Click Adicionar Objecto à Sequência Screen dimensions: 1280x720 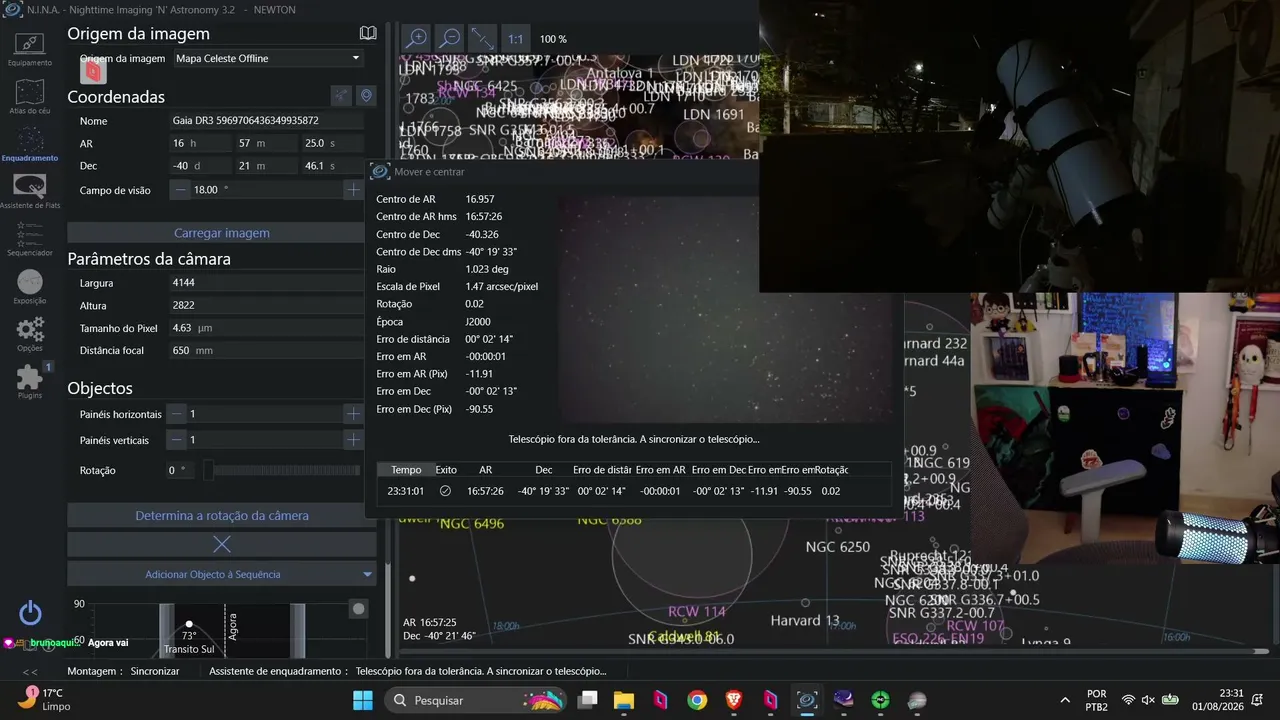tap(213, 574)
